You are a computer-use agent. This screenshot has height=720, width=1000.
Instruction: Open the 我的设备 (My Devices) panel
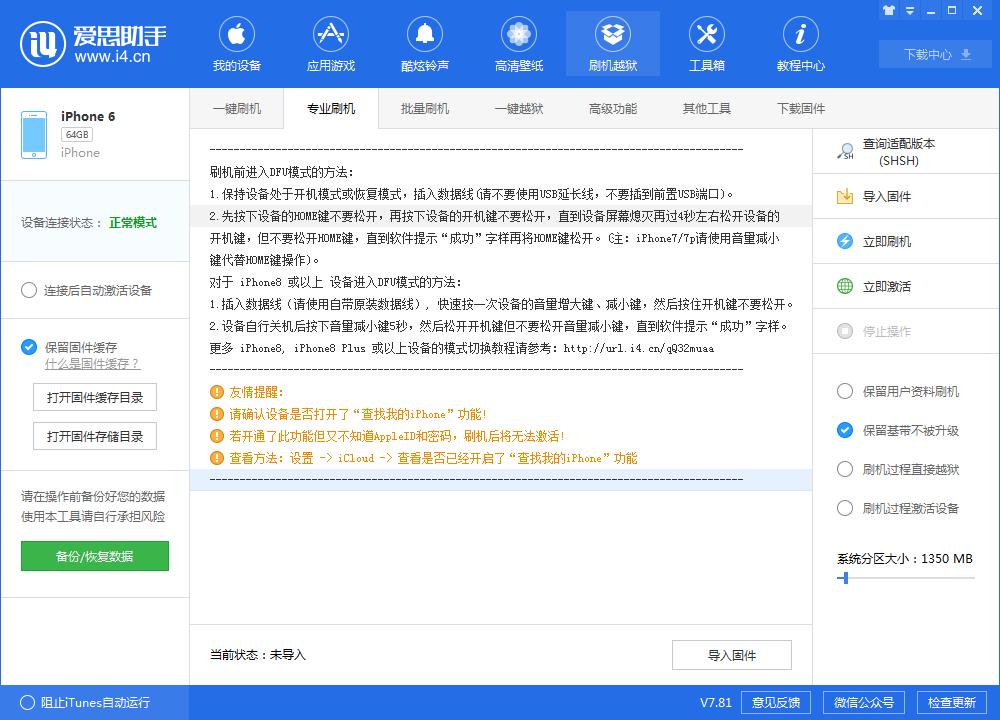(236, 43)
